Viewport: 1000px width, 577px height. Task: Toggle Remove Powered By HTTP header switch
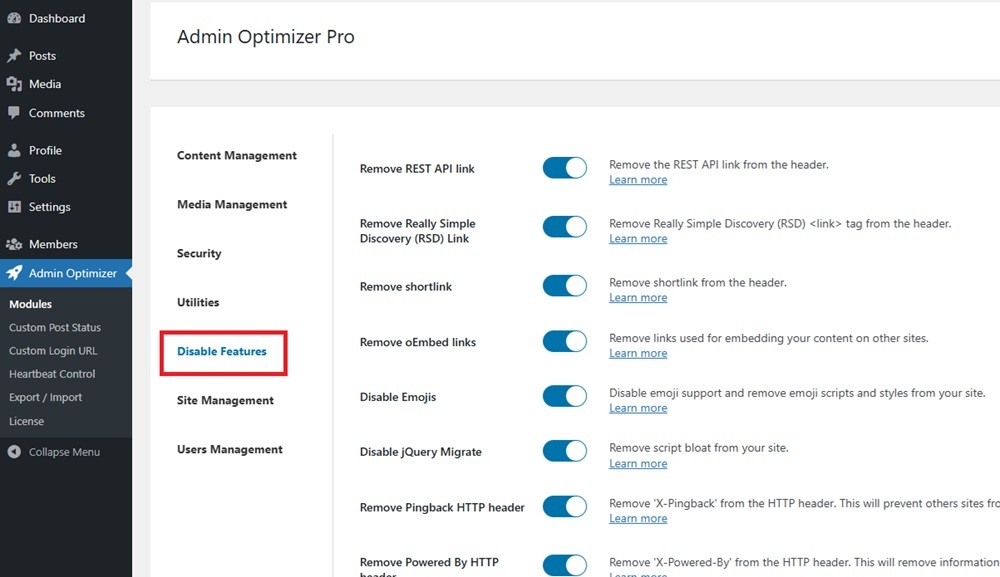pos(564,565)
